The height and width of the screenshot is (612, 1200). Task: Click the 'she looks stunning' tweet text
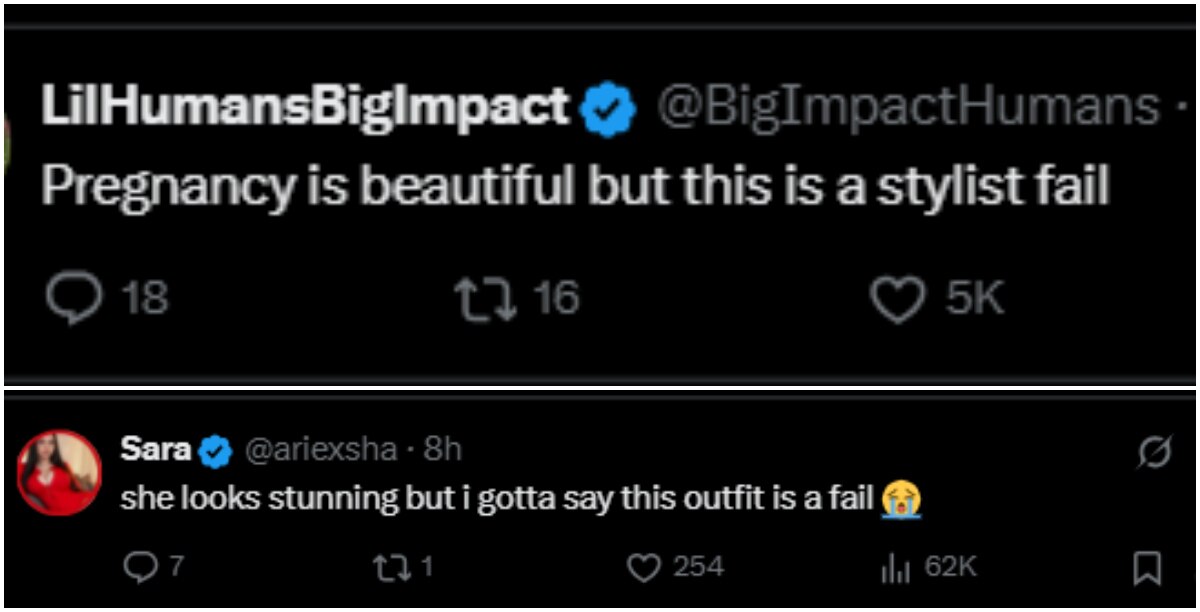pyautogui.click(x=520, y=498)
